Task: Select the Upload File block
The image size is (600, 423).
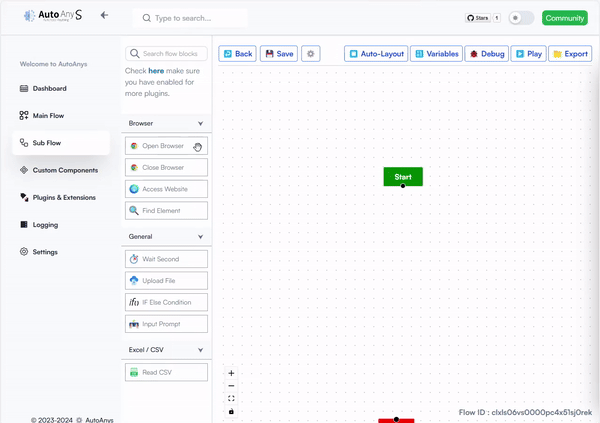Action: (x=166, y=281)
